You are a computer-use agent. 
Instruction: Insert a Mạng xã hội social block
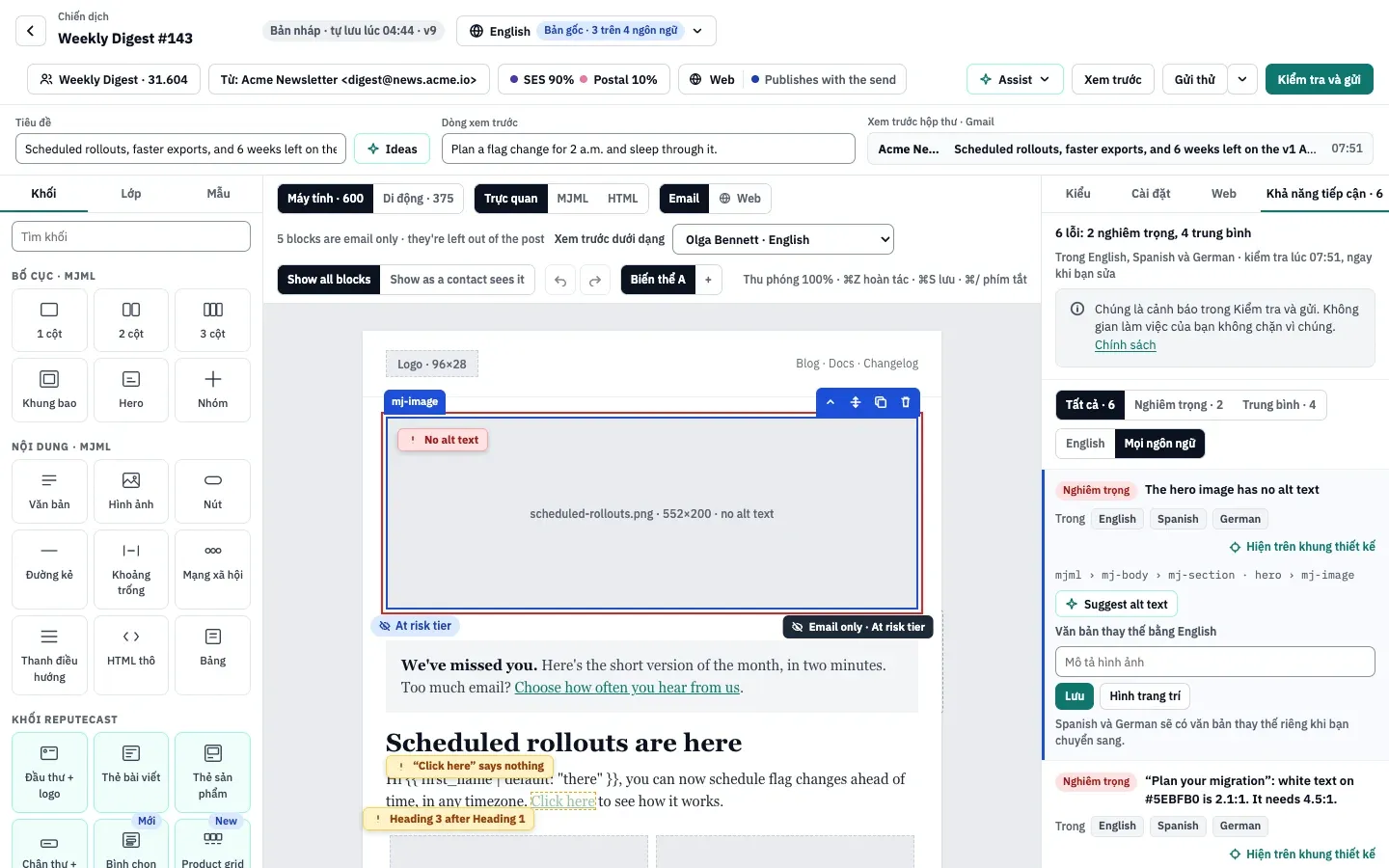pos(213,569)
